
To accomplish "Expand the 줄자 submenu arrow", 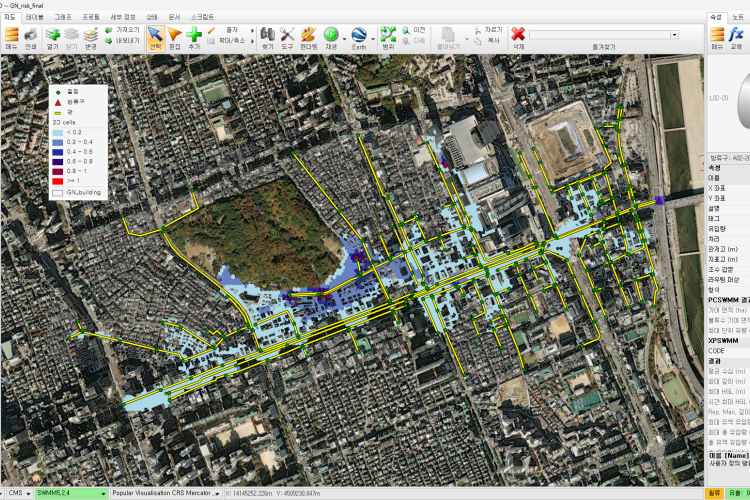I will coord(253,30).
